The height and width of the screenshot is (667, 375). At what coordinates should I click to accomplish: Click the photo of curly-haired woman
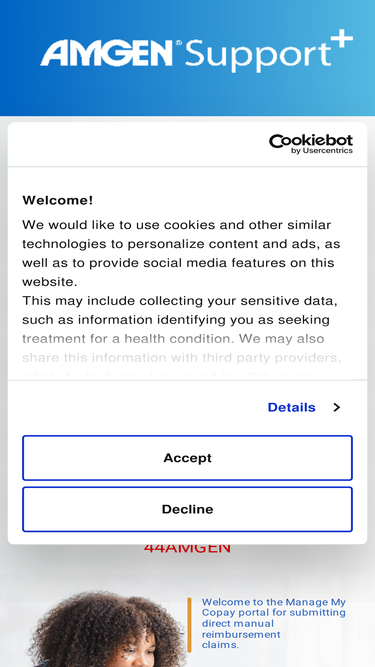[106, 629]
